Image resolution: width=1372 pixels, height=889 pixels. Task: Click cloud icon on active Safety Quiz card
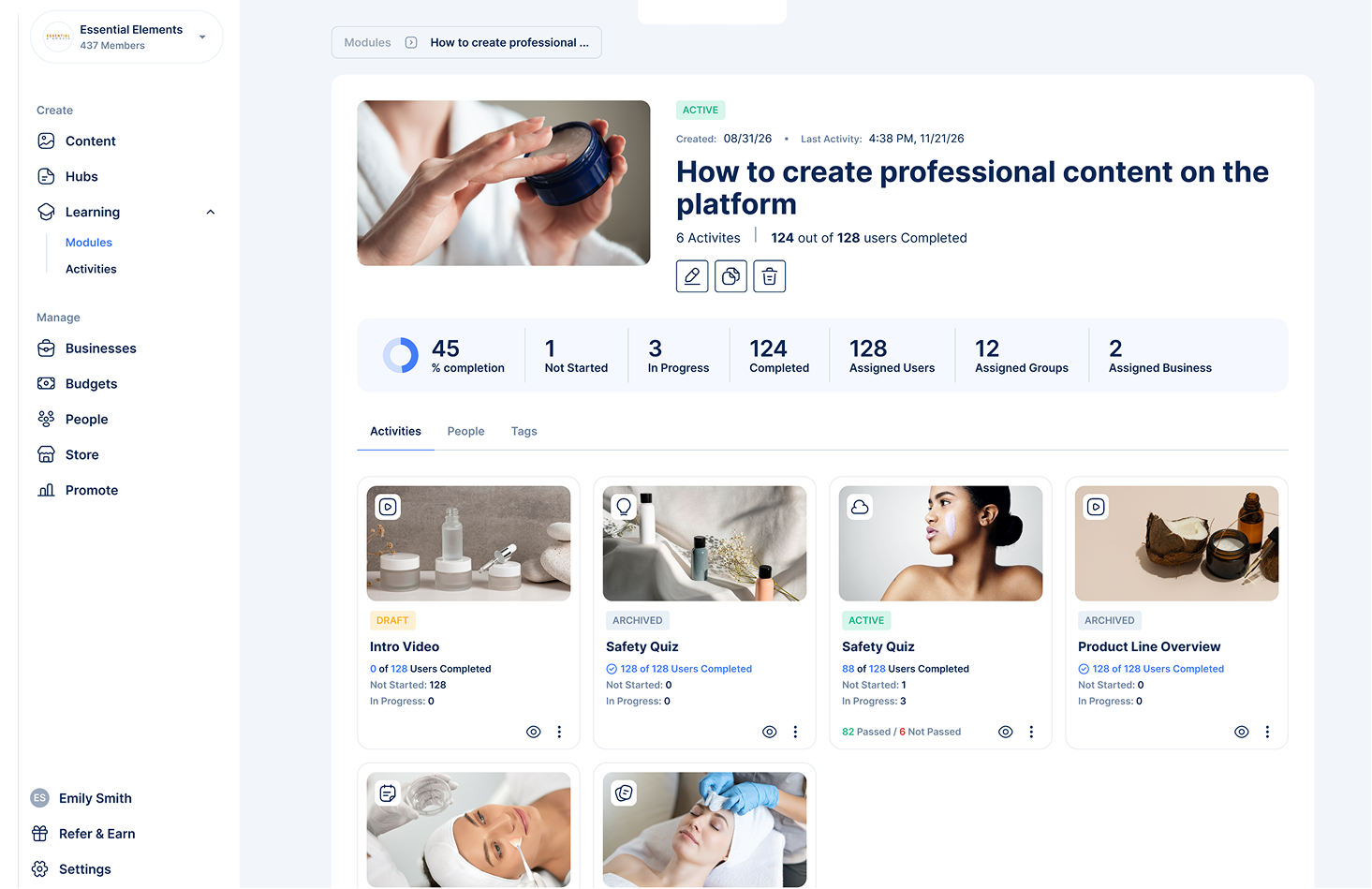pos(860,507)
